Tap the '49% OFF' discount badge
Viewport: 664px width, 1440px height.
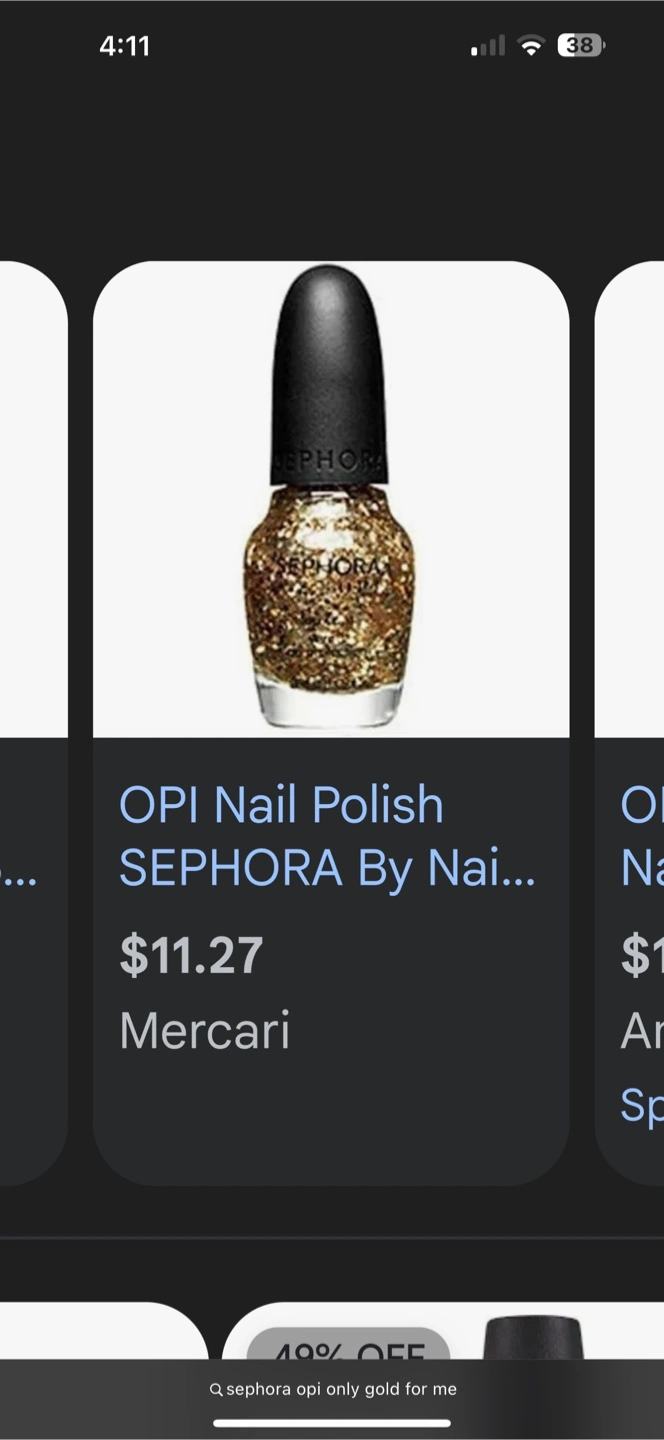(348, 1345)
